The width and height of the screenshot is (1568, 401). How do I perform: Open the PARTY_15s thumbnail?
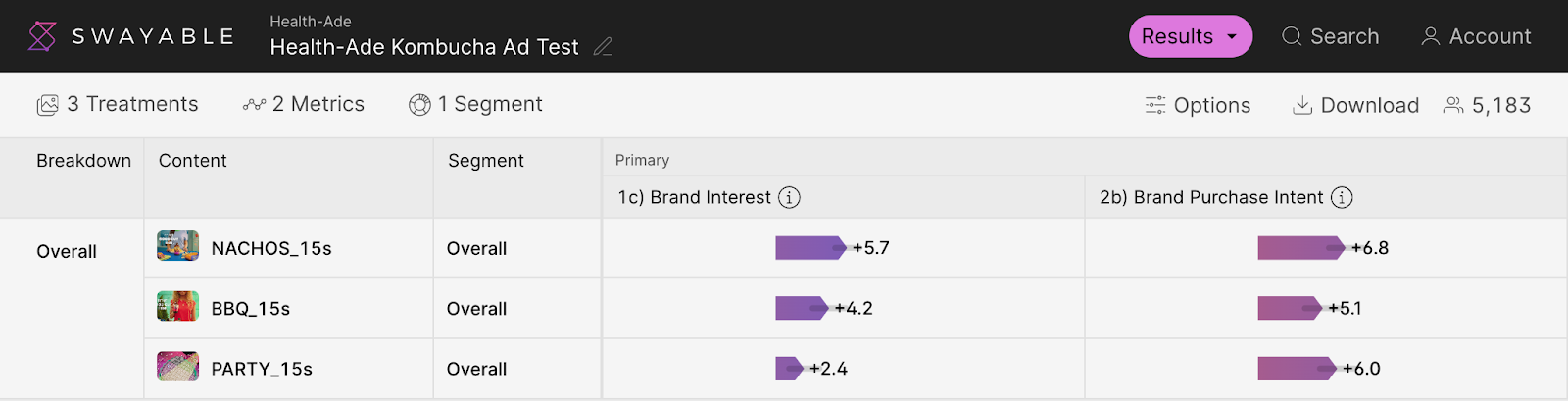click(177, 367)
